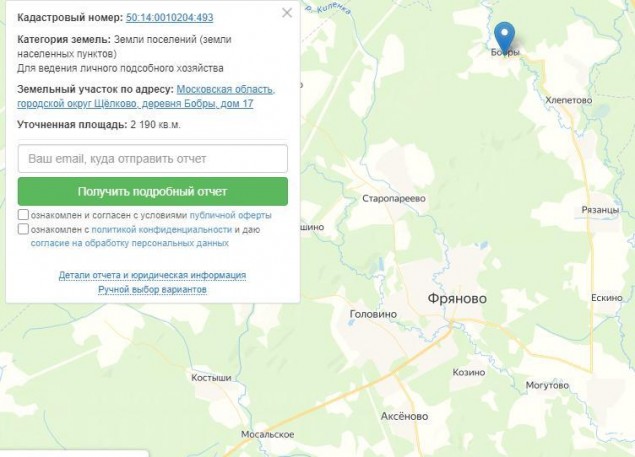The height and width of the screenshot is (457, 635).
Task: Click the Фряново town label on map
Action: pos(457,299)
